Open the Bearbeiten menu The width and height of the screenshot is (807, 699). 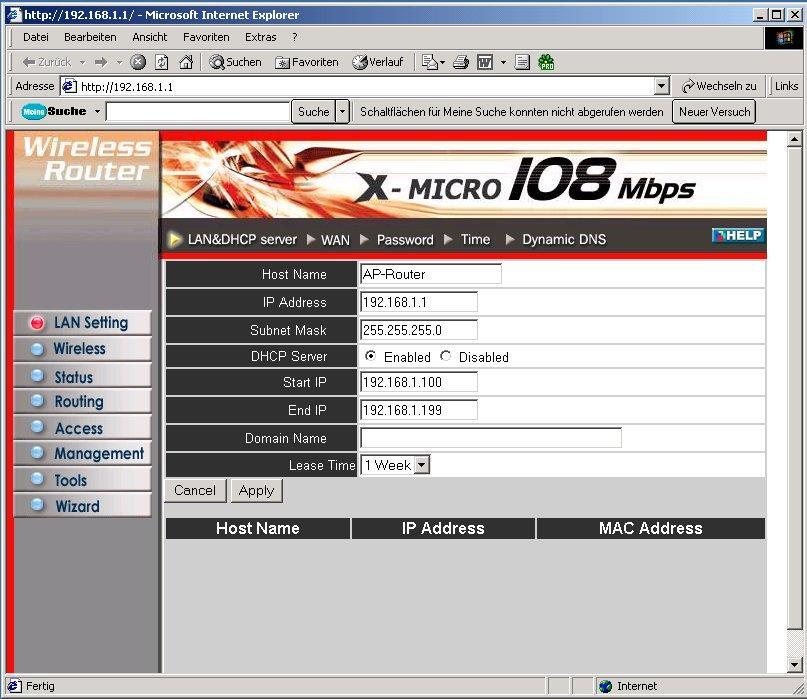click(90, 37)
